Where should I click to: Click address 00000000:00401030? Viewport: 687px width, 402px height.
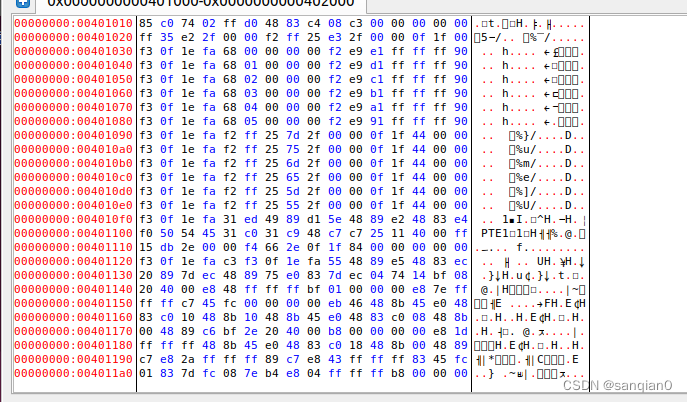(x=73, y=51)
